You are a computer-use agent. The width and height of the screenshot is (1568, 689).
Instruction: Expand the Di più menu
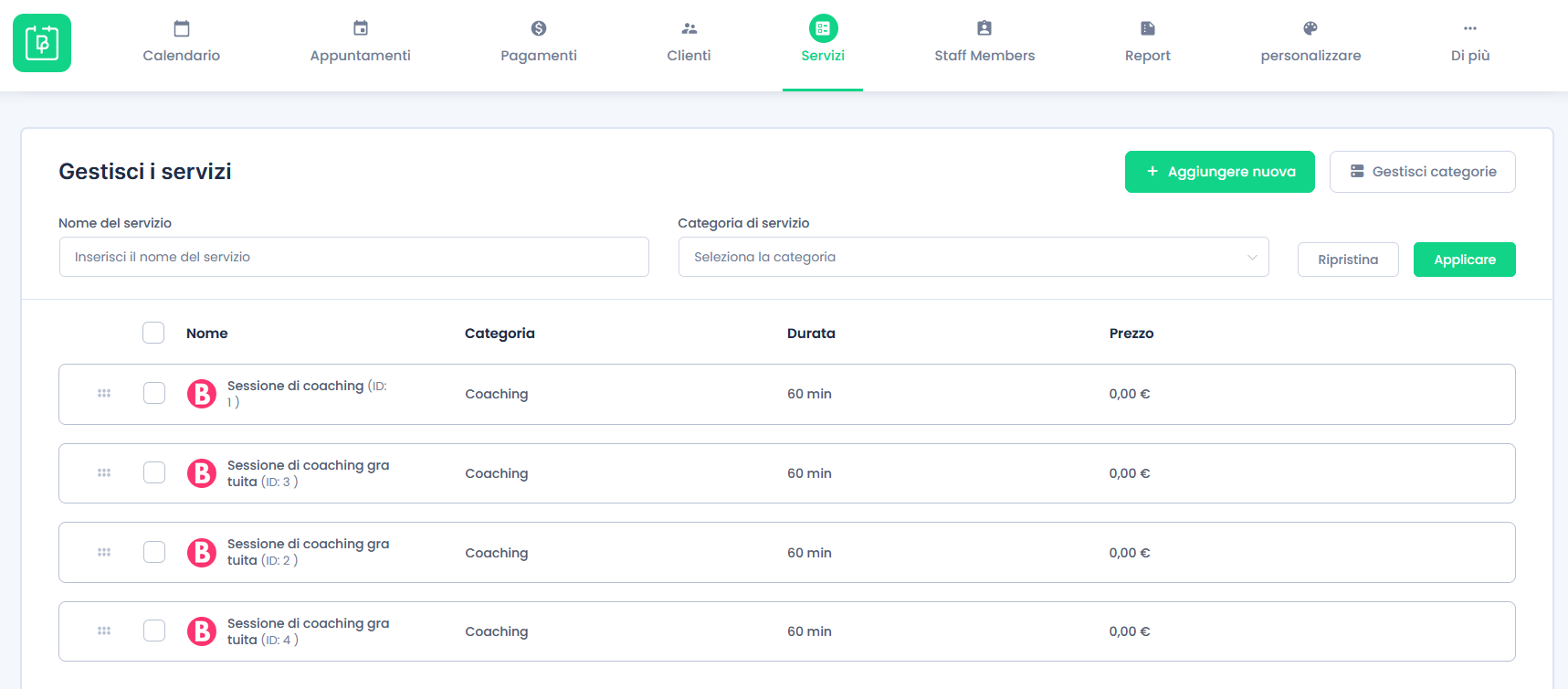1469,42
